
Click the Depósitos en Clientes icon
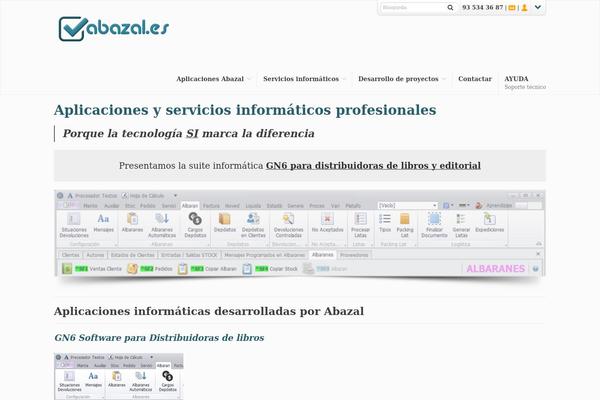(x=253, y=225)
